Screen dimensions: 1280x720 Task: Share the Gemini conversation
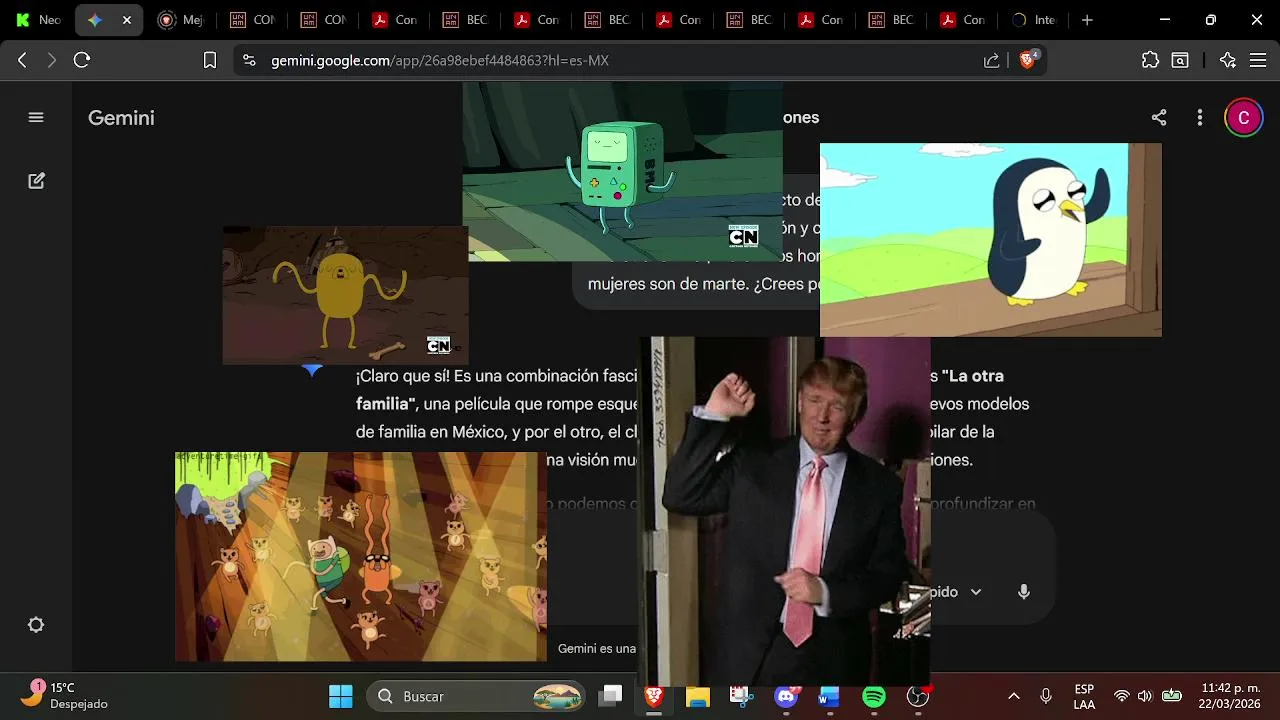(x=1159, y=118)
